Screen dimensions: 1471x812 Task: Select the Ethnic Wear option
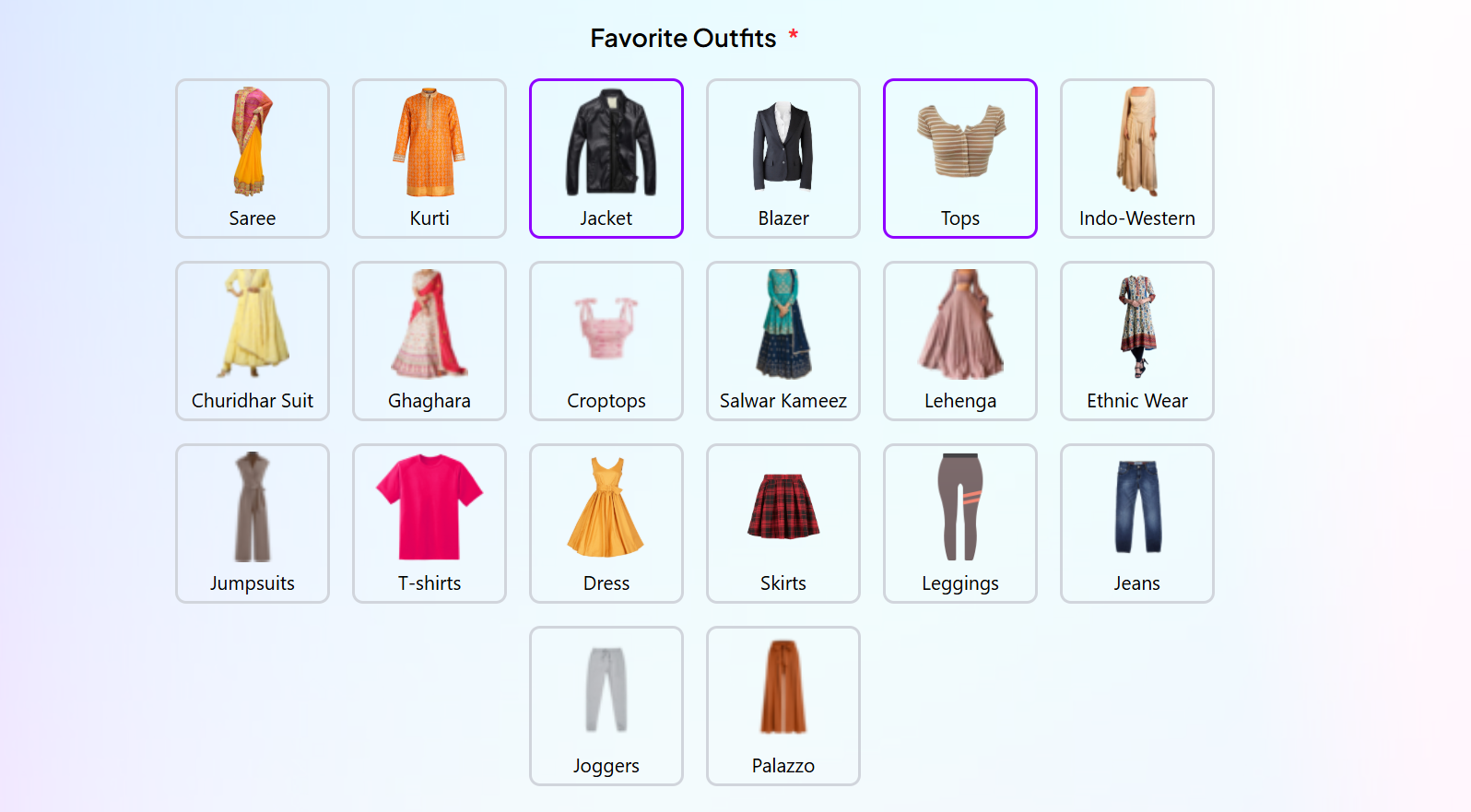point(1137,341)
